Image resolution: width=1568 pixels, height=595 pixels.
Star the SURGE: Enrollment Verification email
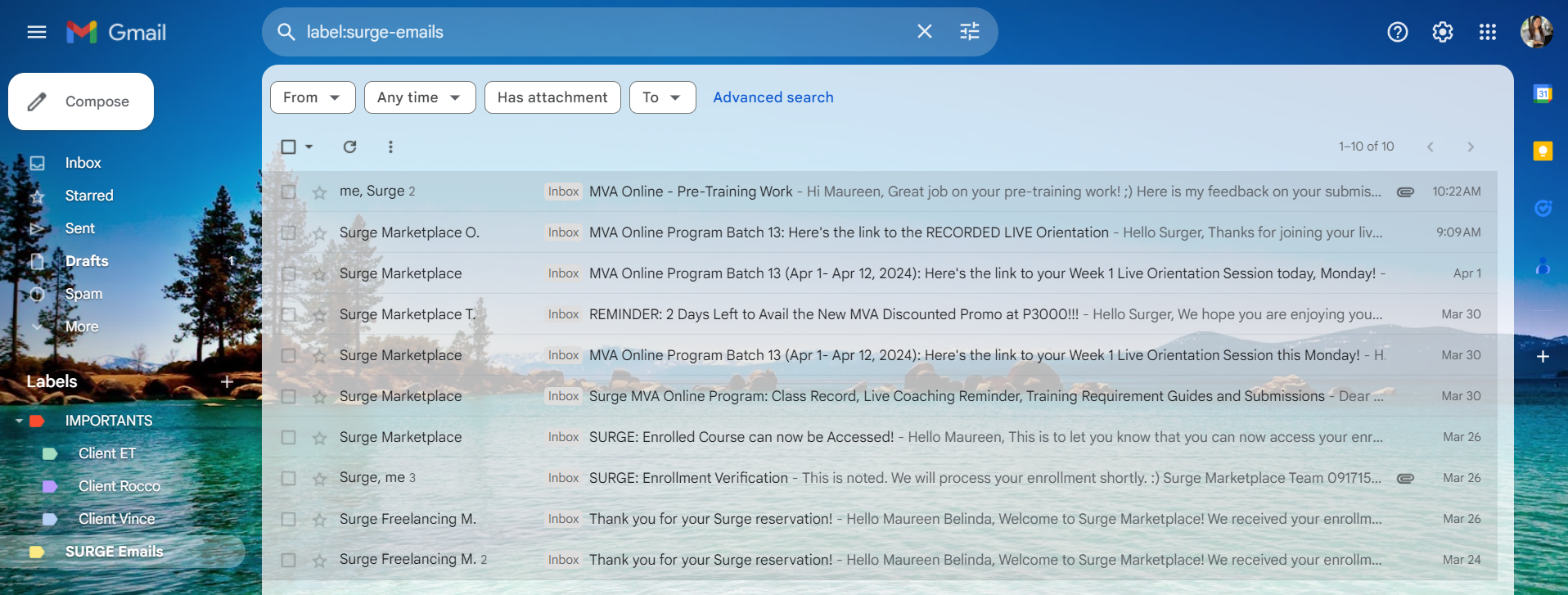click(x=319, y=479)
